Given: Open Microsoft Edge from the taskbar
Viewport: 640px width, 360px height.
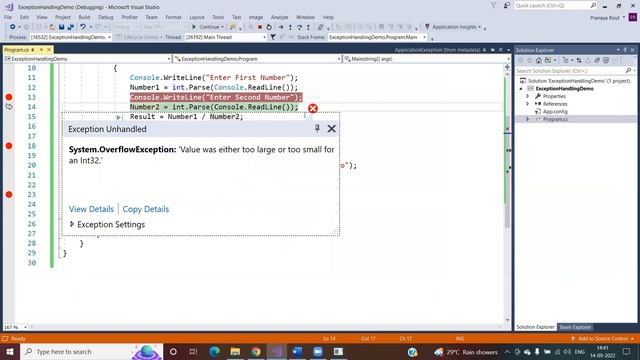Looking at the screenshot, I should (214, 351).
